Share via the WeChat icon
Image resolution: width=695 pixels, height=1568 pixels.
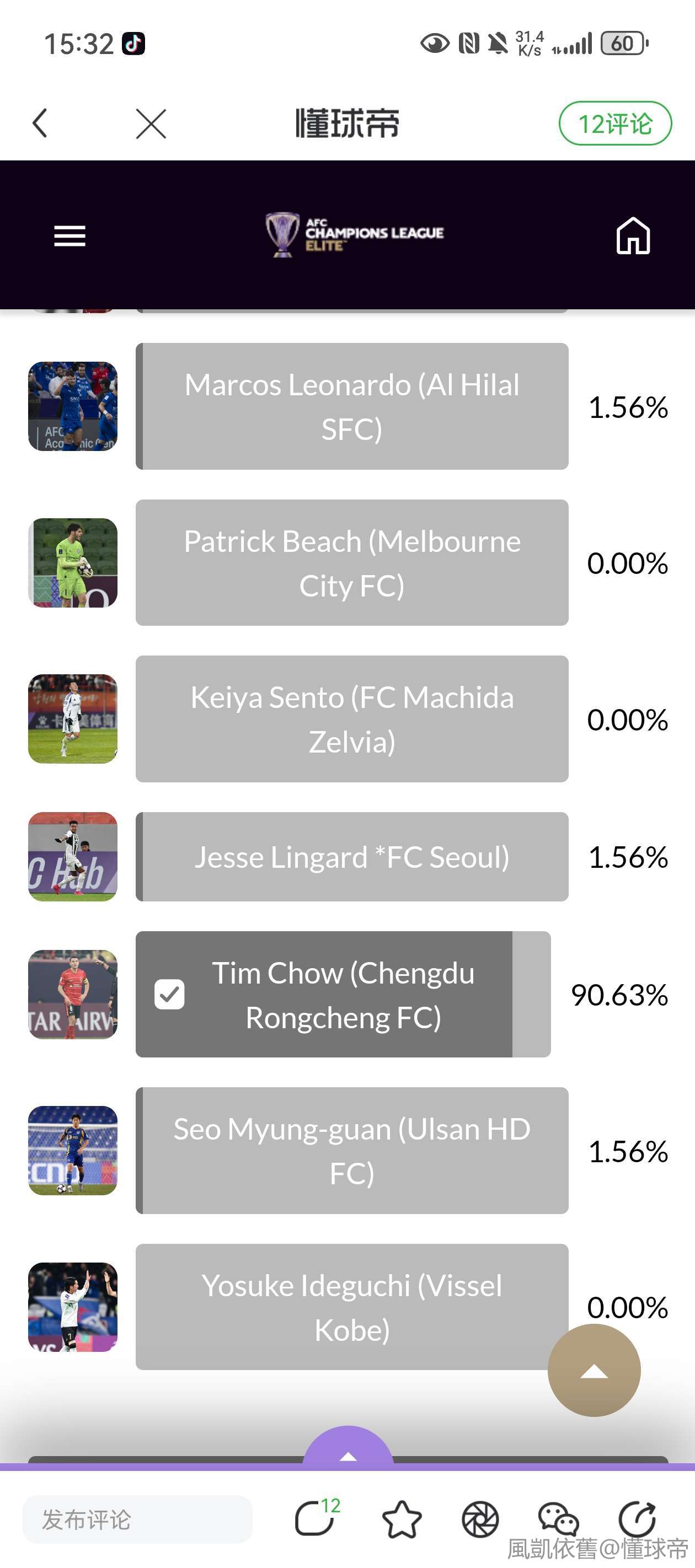(x=558, y=1519)
